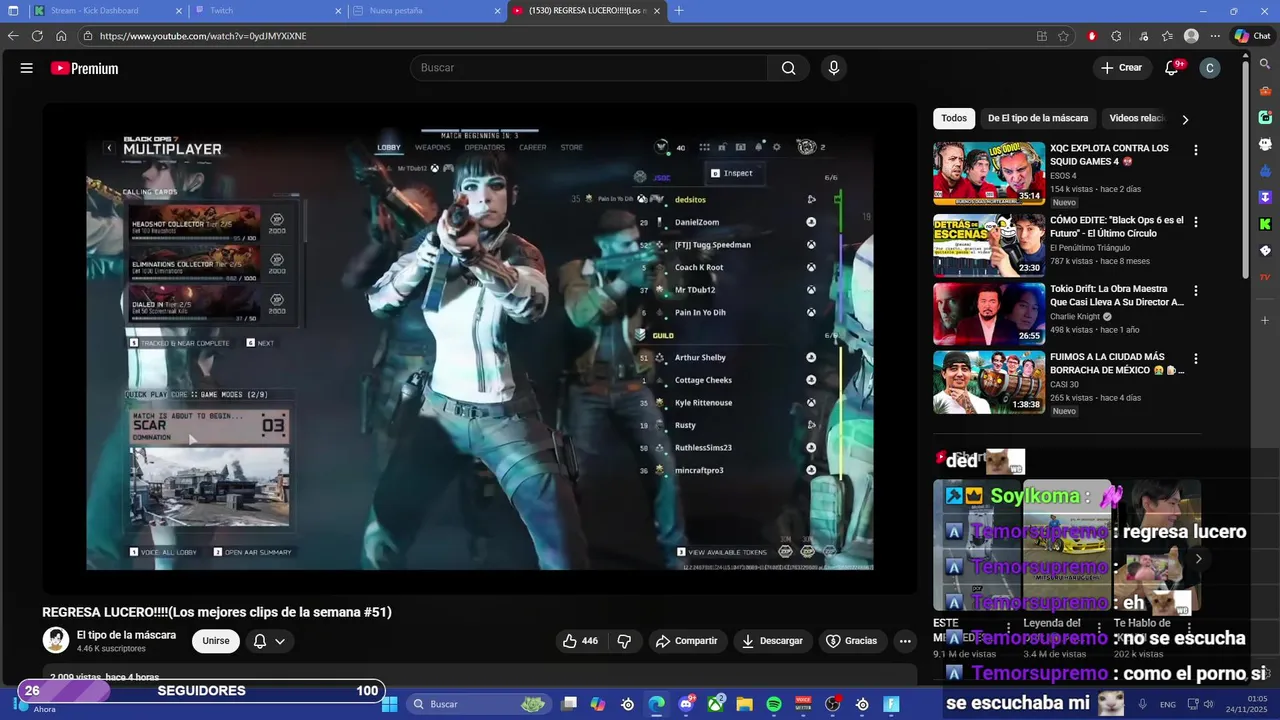Viewport: 1280px width, 720px height.
Task: Open browser extensions puzzle icon
Action: coord(1116,36)
